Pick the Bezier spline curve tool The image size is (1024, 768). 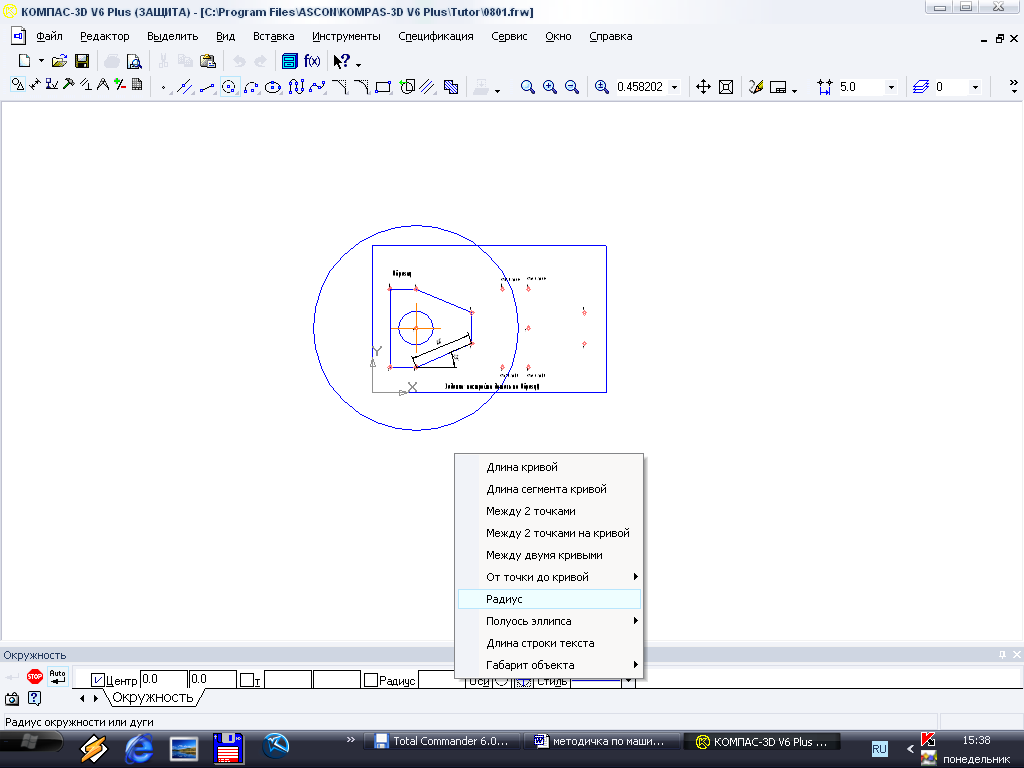click(317, 87)
